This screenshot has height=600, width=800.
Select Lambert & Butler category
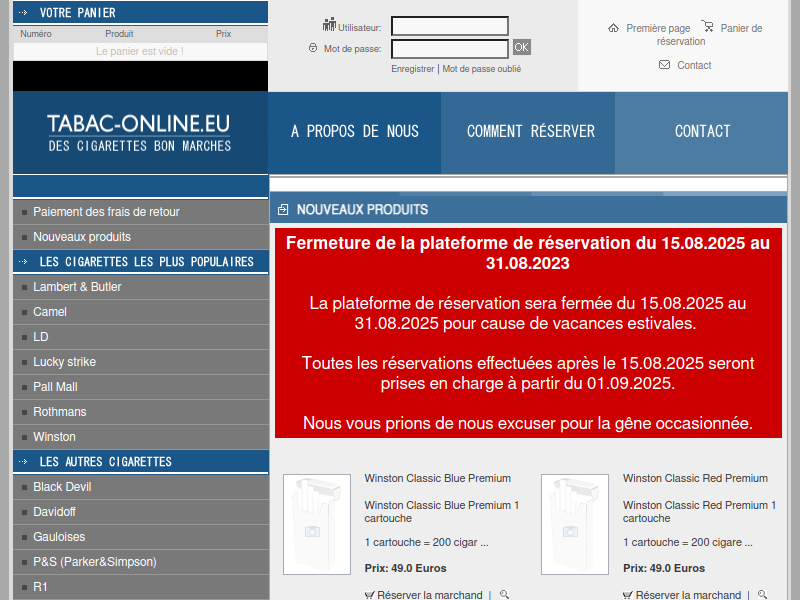coord(141,287)
